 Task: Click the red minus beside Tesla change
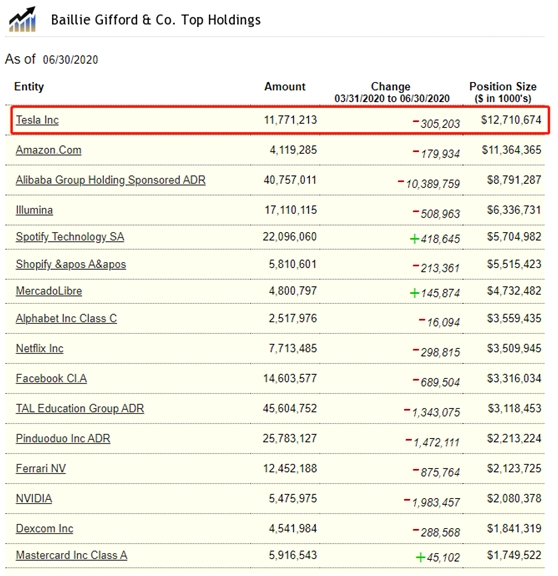click(x=416, y=121)
